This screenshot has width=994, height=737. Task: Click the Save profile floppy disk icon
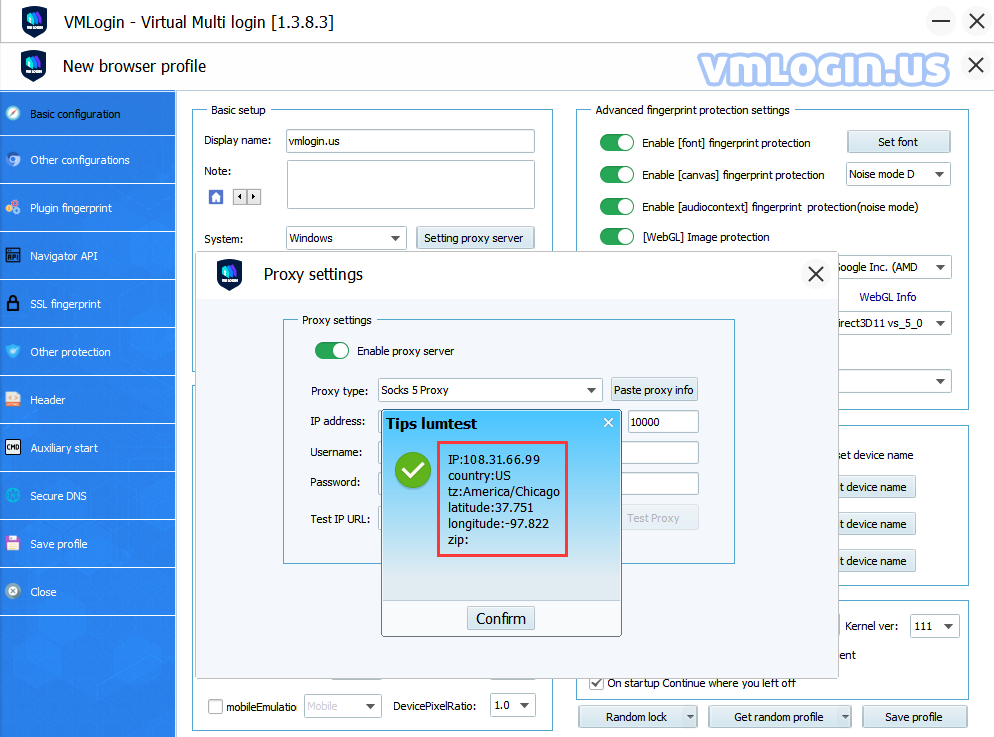click(13, 544)
